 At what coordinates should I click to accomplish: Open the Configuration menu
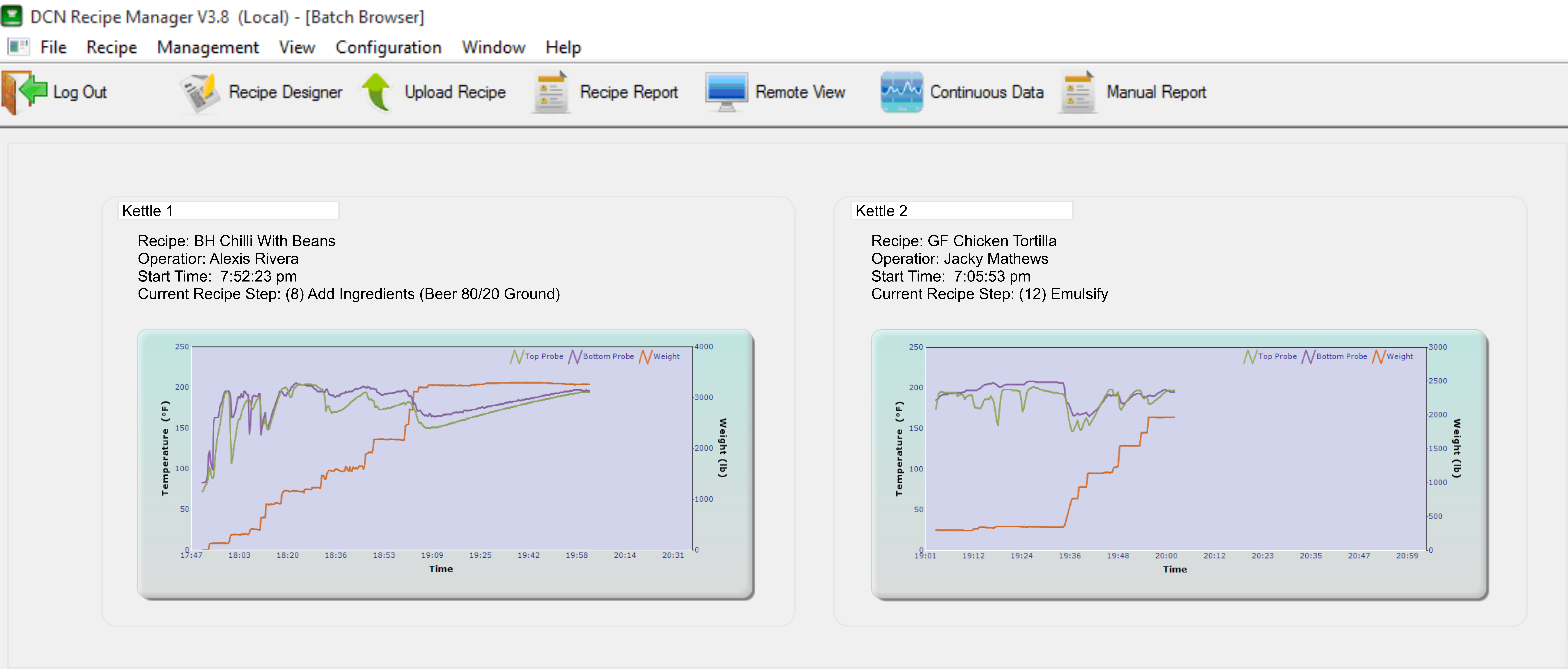tap(388, 47)
